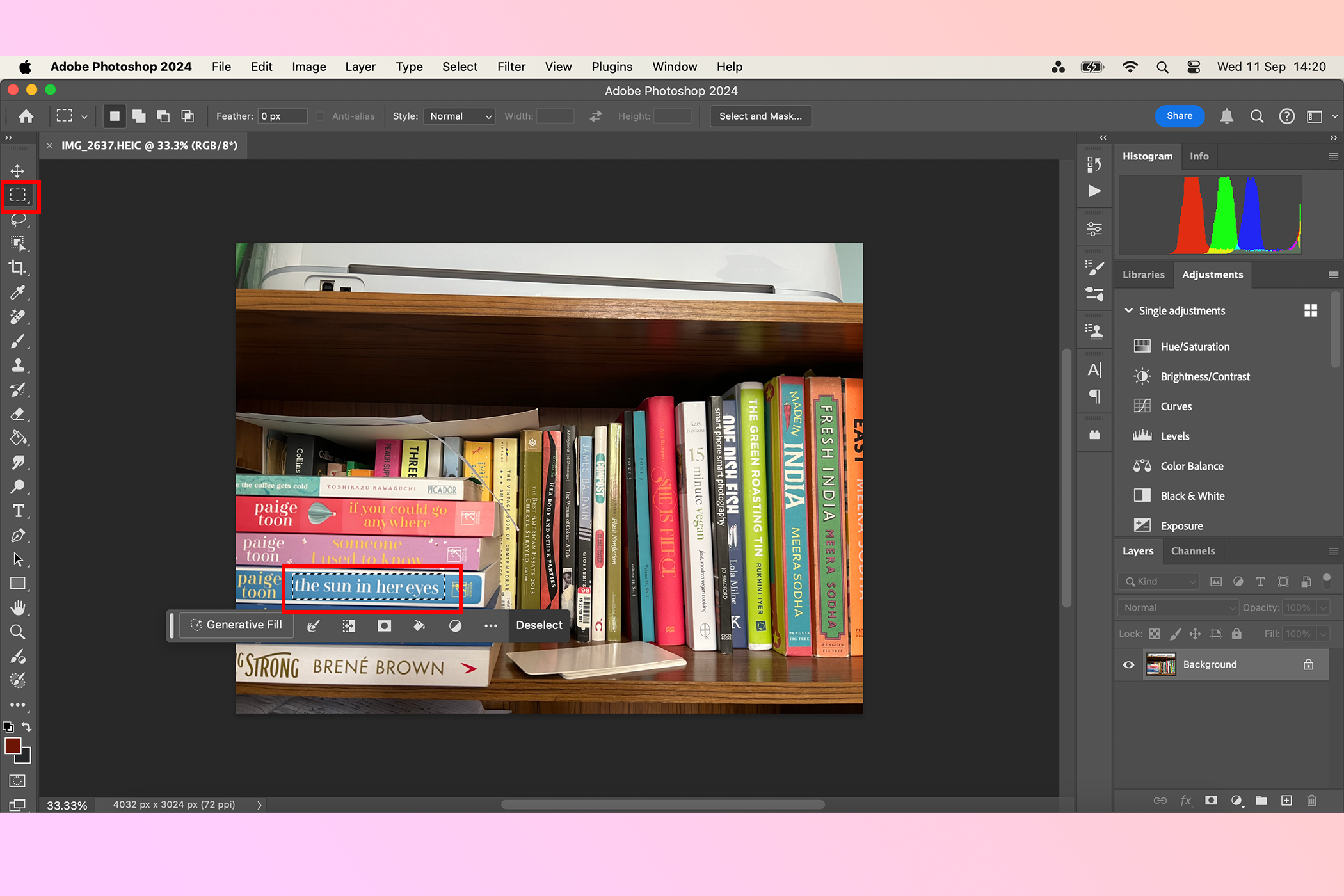The height and width of the screenshot is (896, 1344).
Task: Click the horizontal canvas scrollbar
Action: [x=662, y=804]
